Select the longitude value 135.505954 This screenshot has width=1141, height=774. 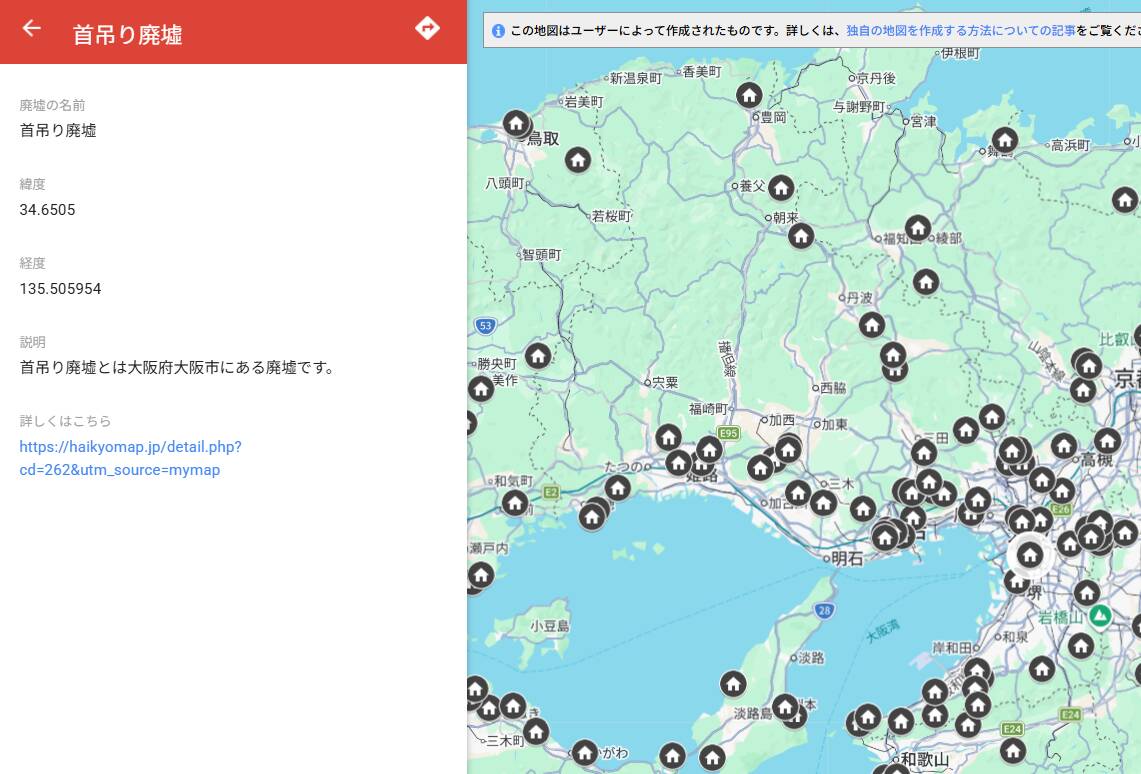60,289
